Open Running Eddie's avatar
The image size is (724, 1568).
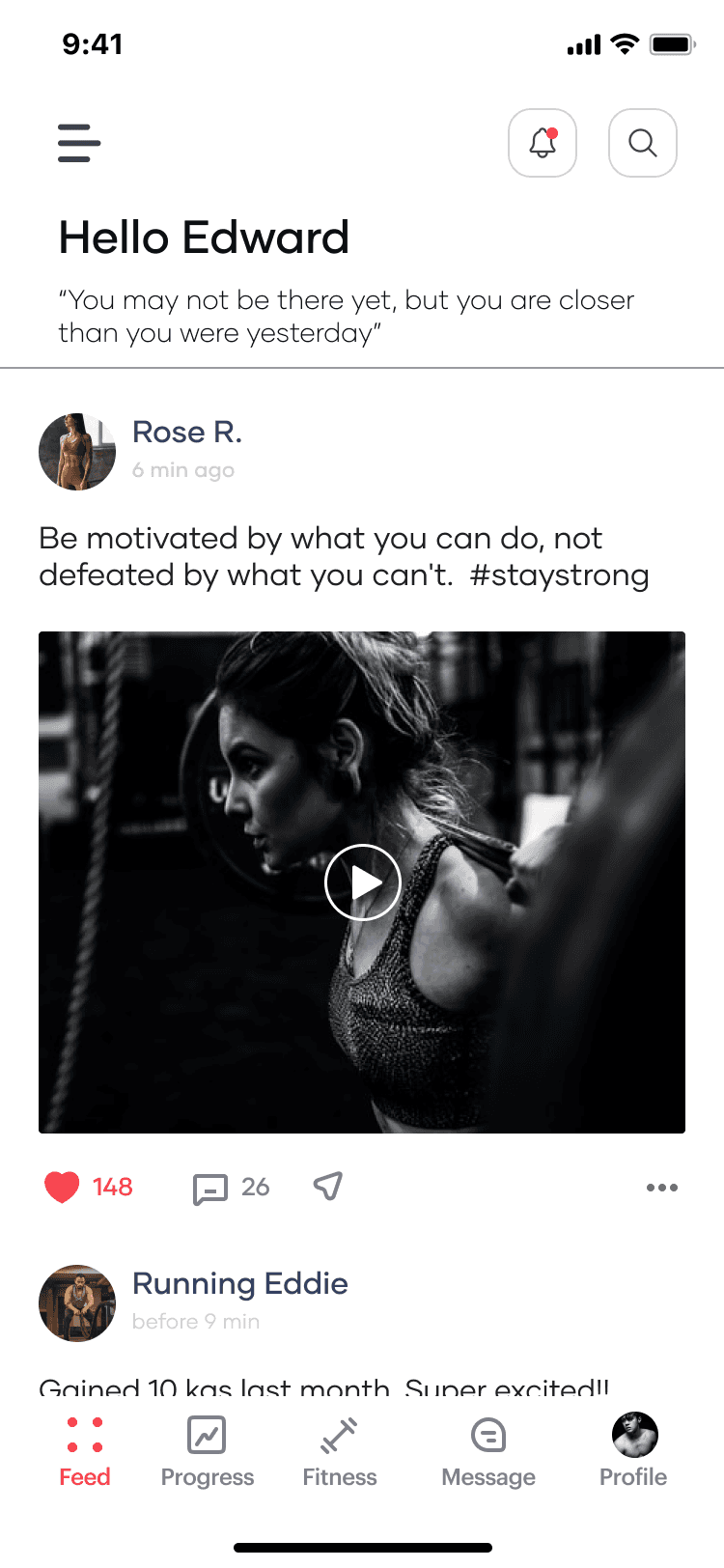click(77, 1303)
